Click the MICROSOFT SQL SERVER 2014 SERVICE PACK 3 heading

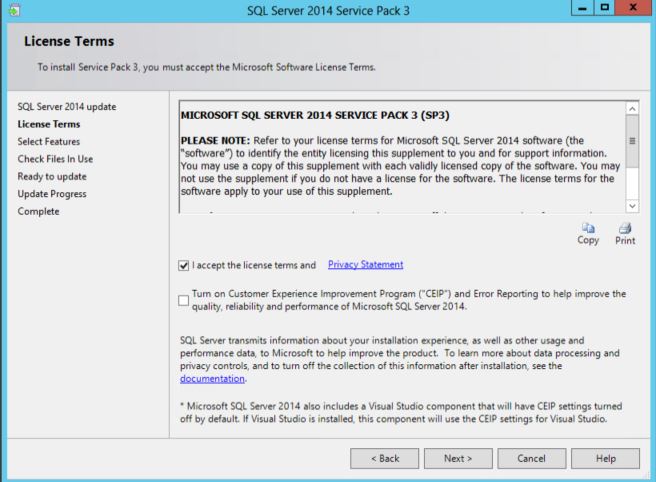(x=315, y=115)
